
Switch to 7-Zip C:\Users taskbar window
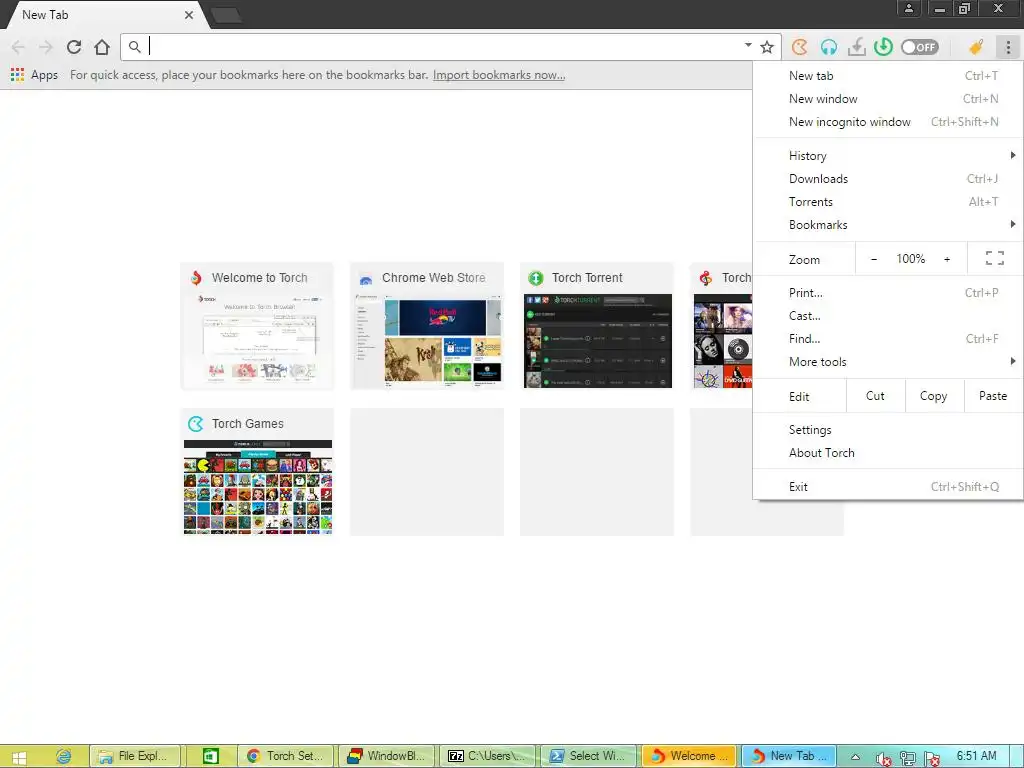point(487,756)
